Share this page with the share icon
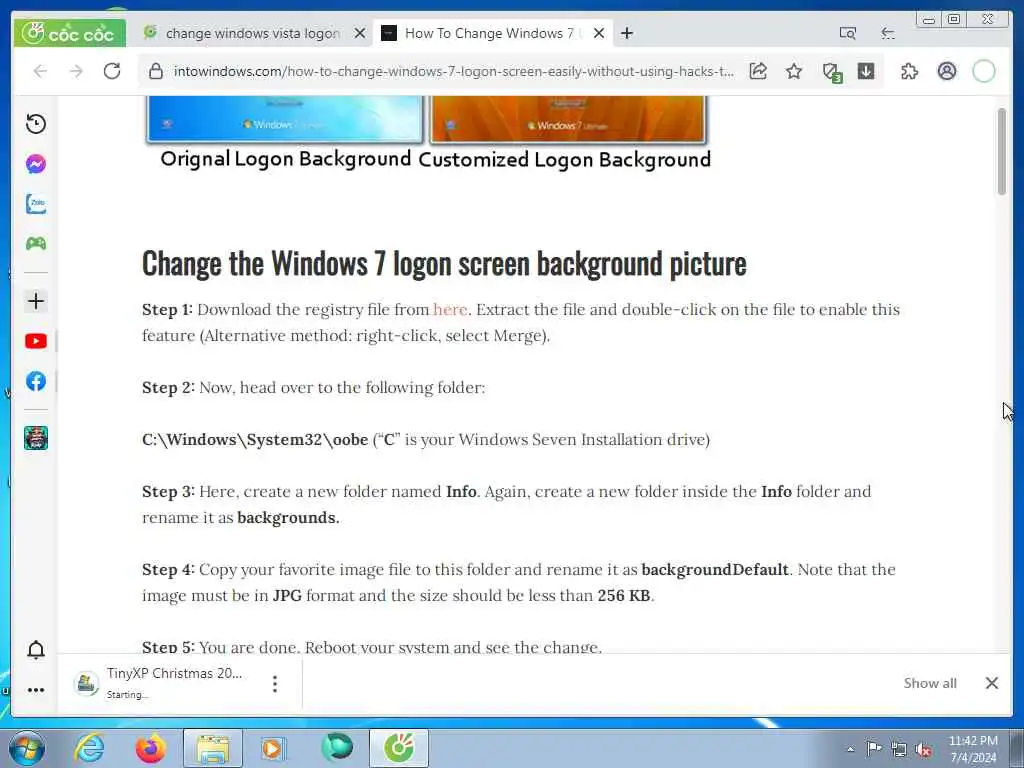1024x768 pixels. pos(758,71)
